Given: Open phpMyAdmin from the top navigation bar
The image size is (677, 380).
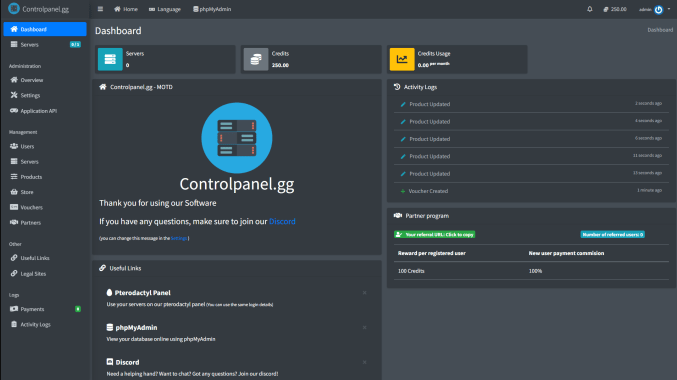Looking at the screenshot, I should (x=212, y=9).
